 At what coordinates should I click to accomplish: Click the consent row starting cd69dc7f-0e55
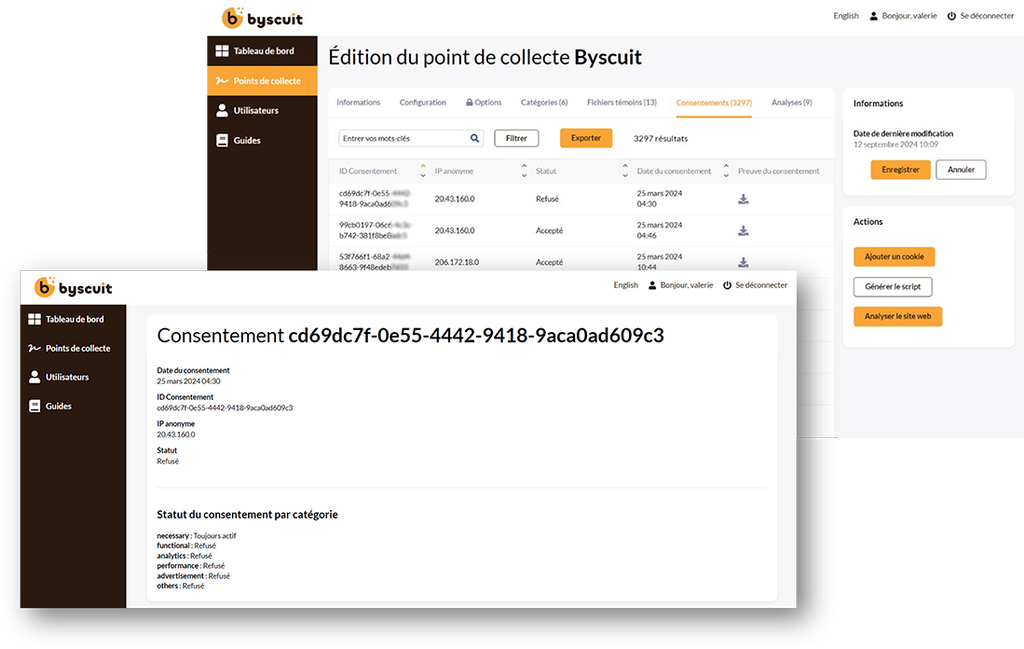click(581, 199)
